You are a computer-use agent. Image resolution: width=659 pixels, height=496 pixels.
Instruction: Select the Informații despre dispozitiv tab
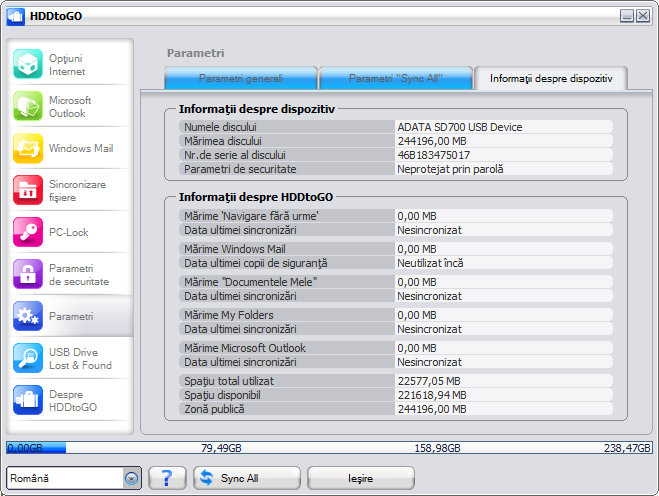tap(551, 78)
